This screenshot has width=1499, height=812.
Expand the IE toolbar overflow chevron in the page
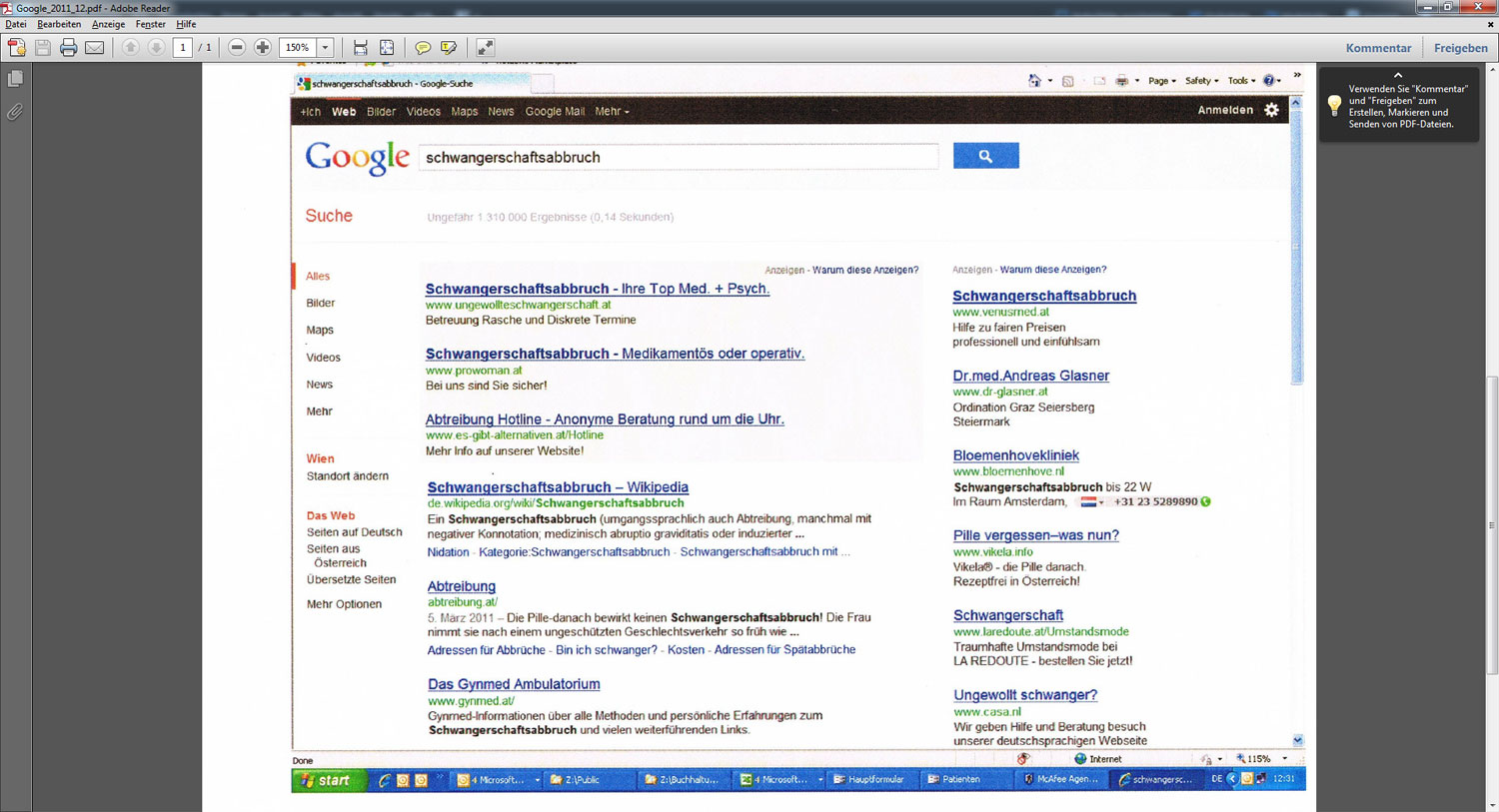(1297, 76)
